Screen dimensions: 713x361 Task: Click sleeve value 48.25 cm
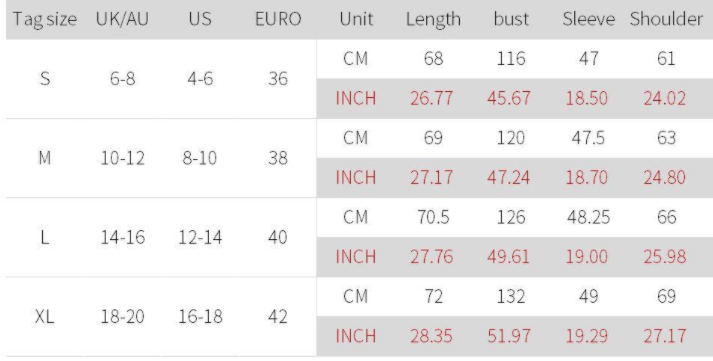pyautogui.click(x=588, y=217)
